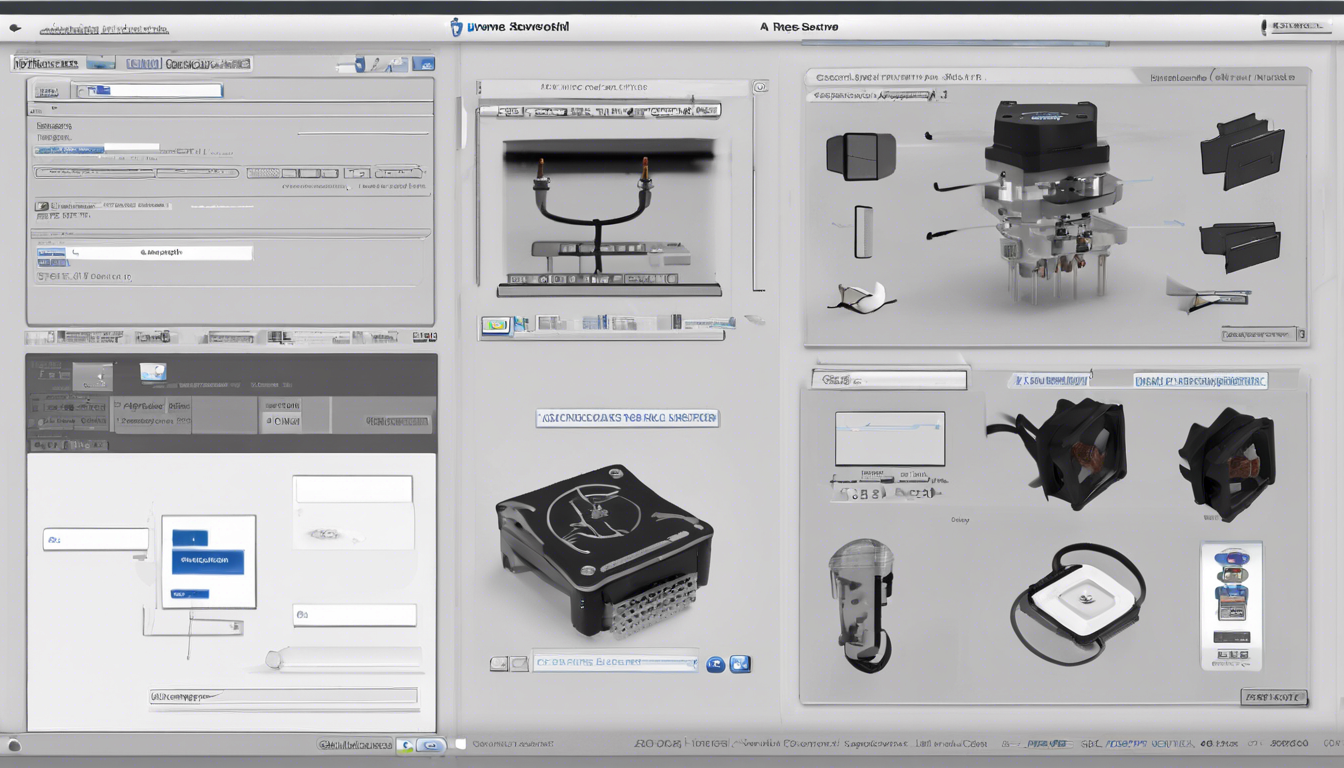Tick the white checkbox in the status bar
This screenshot has height=768, width=1344.
click(x=460, y=744)
